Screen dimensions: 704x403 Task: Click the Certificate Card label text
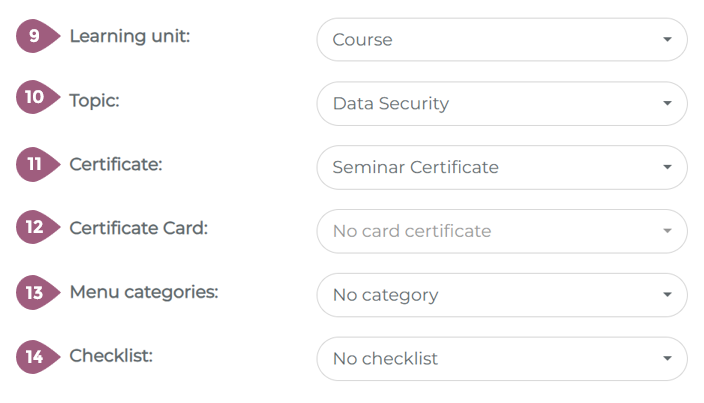(138, 228)
